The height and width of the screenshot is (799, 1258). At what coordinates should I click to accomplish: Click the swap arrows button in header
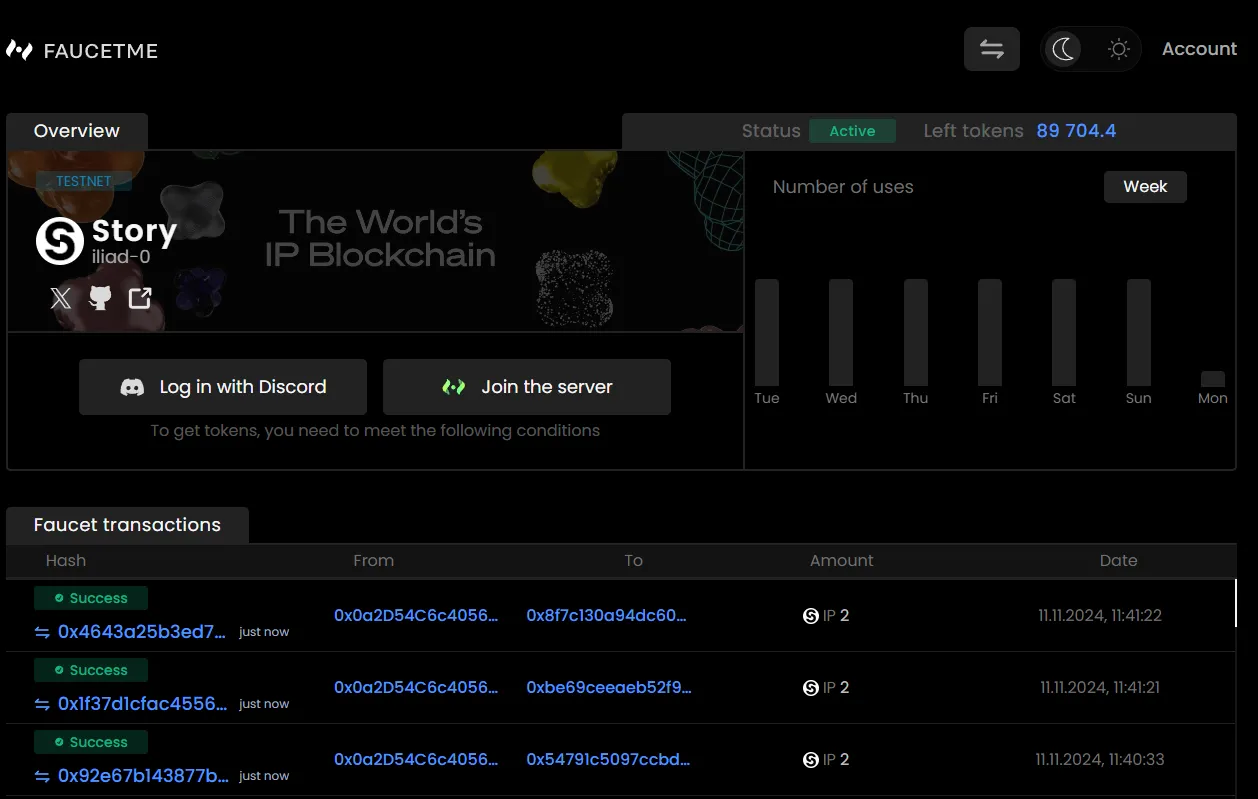tap(991, 49)
